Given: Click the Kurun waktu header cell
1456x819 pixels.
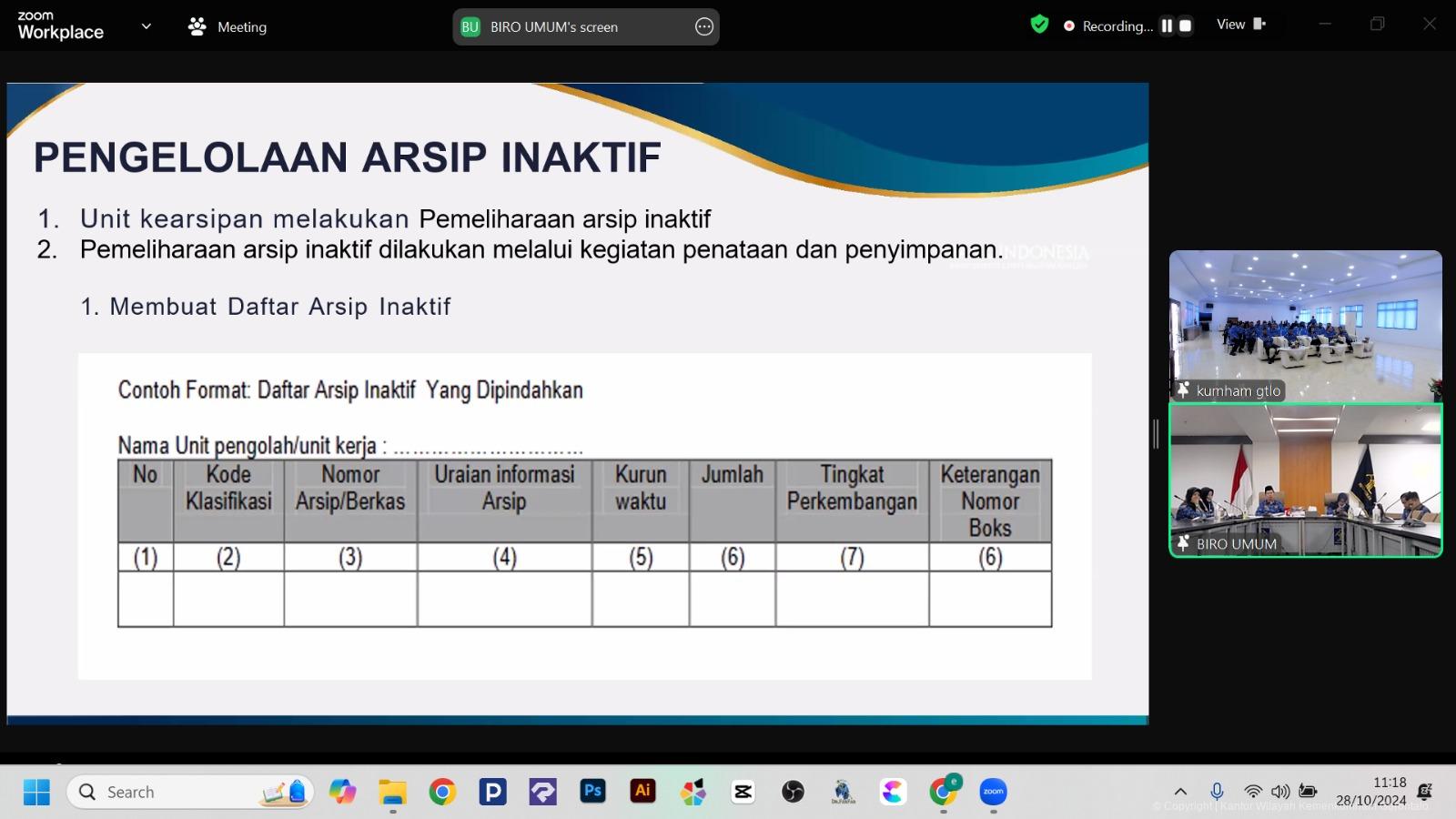Looking at the screenshot, I should [641, 500].
